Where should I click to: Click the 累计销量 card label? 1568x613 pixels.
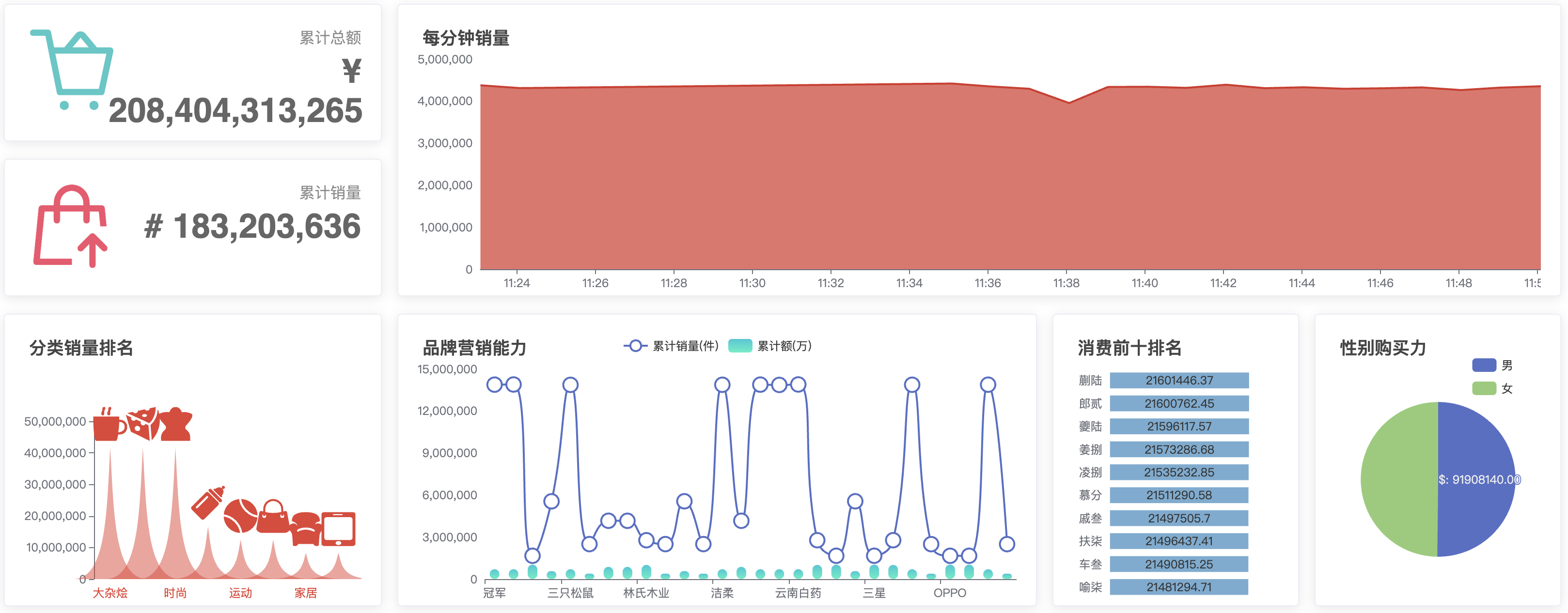[330, 193]
